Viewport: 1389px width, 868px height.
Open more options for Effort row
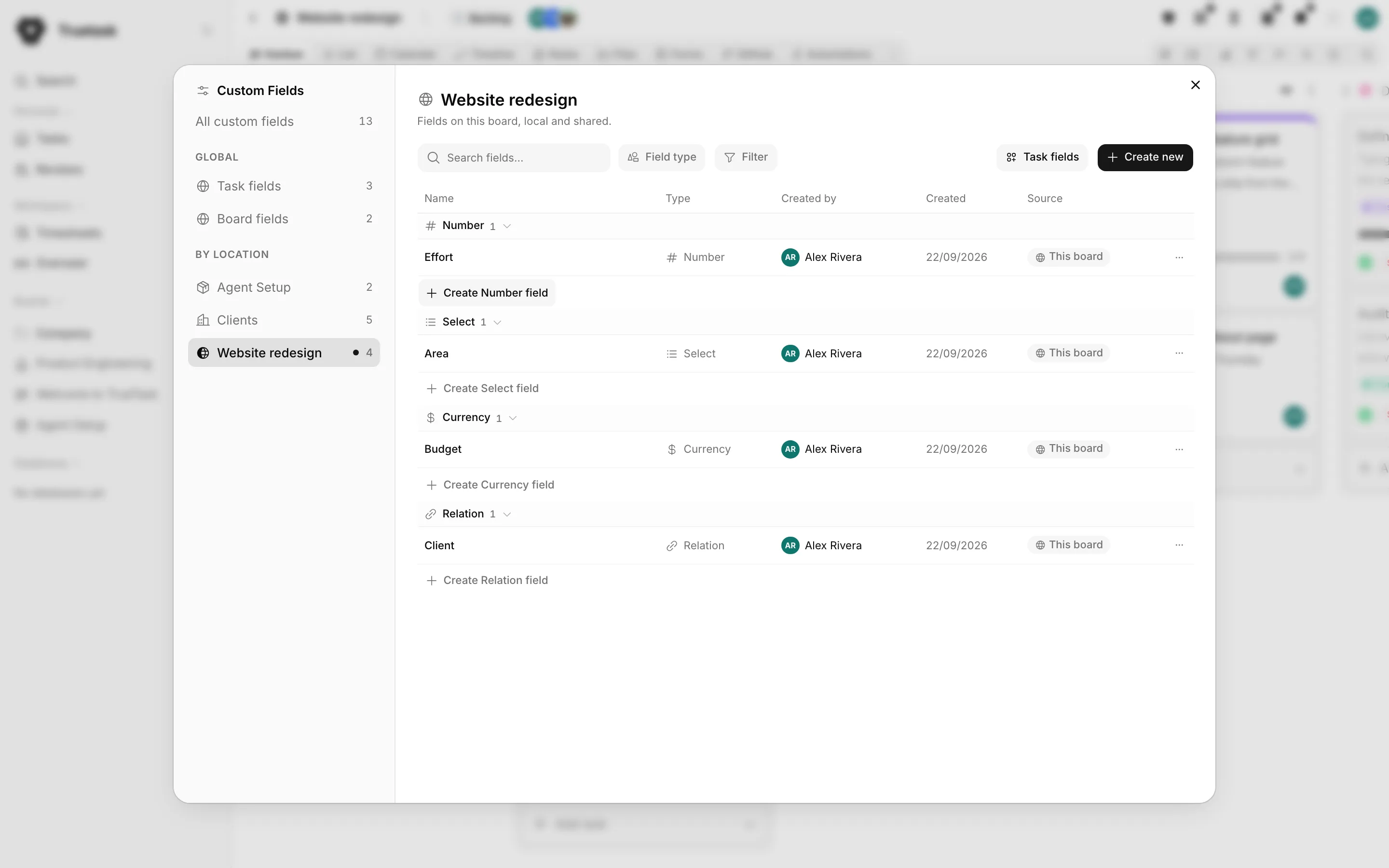click(1179, 257)
